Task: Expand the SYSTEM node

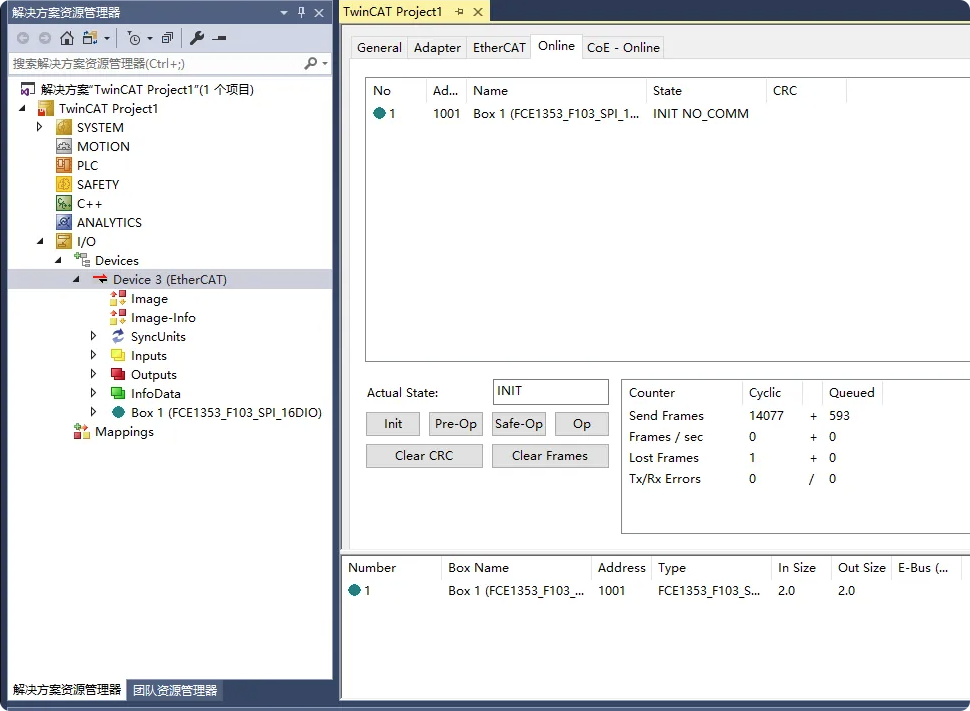Action: 40,127
